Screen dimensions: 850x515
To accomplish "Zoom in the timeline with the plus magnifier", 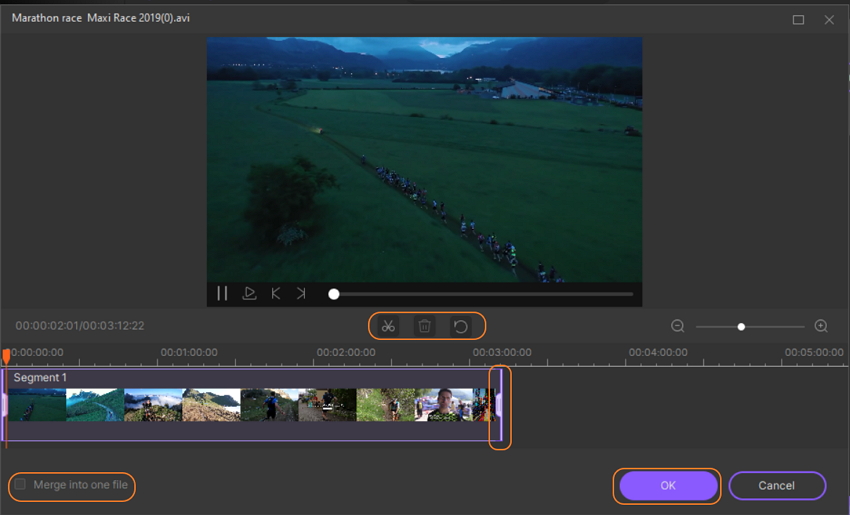I will [821, 326].
